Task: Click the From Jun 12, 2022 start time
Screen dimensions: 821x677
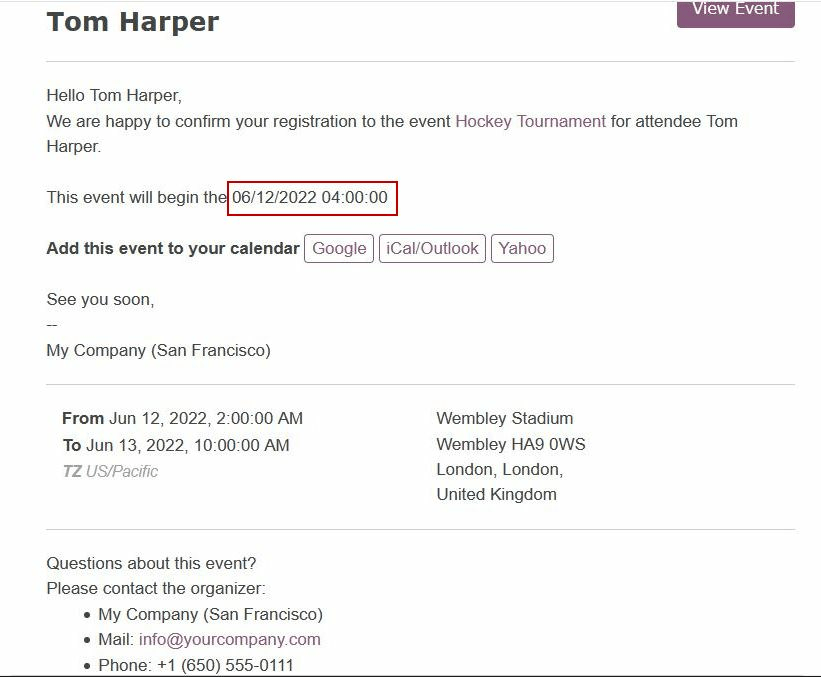Action: point(182,418)
